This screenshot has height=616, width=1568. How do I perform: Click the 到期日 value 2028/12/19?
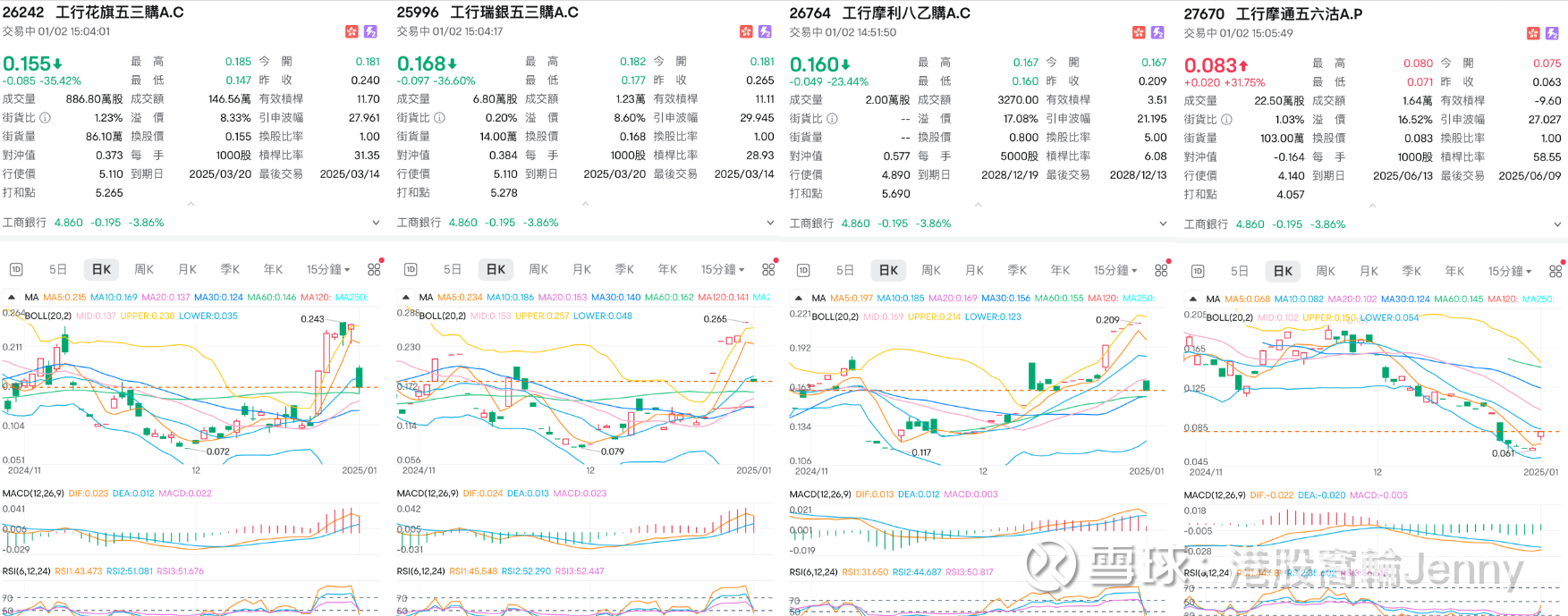1010,174
